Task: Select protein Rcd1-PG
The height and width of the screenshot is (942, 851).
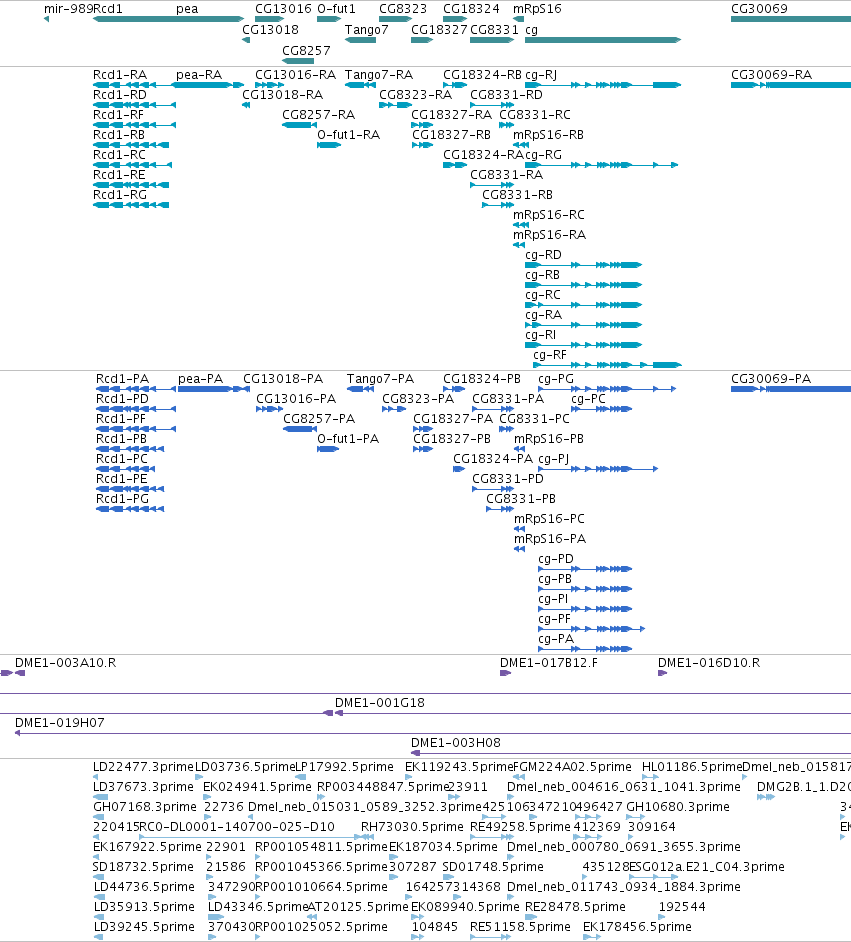Action: tap(122, 499)
